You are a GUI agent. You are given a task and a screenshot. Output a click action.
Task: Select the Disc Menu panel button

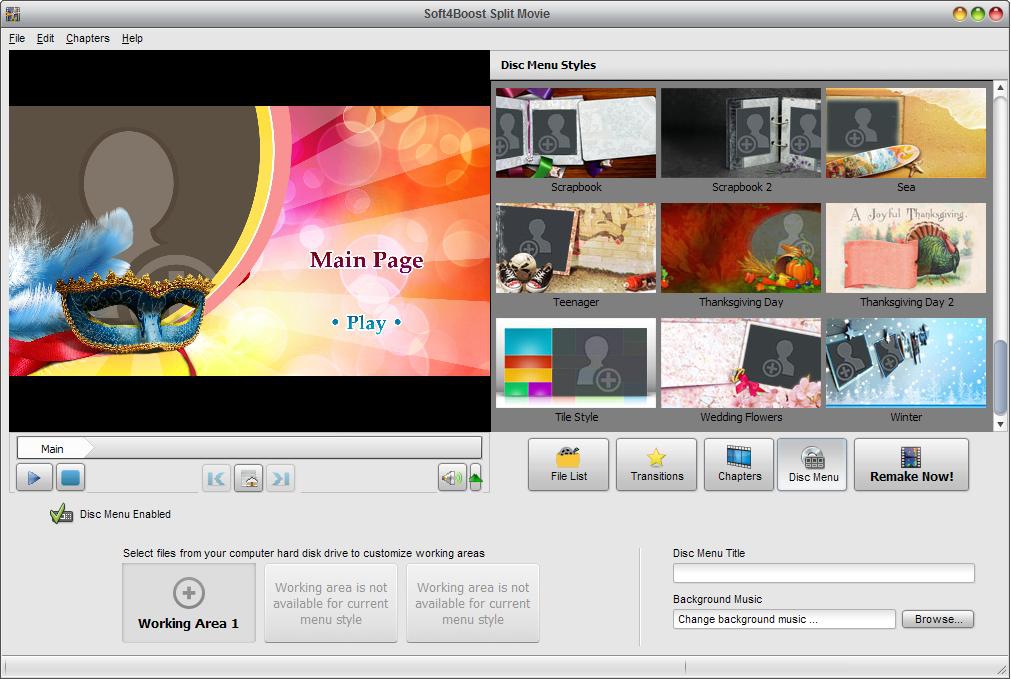point(812,465)
